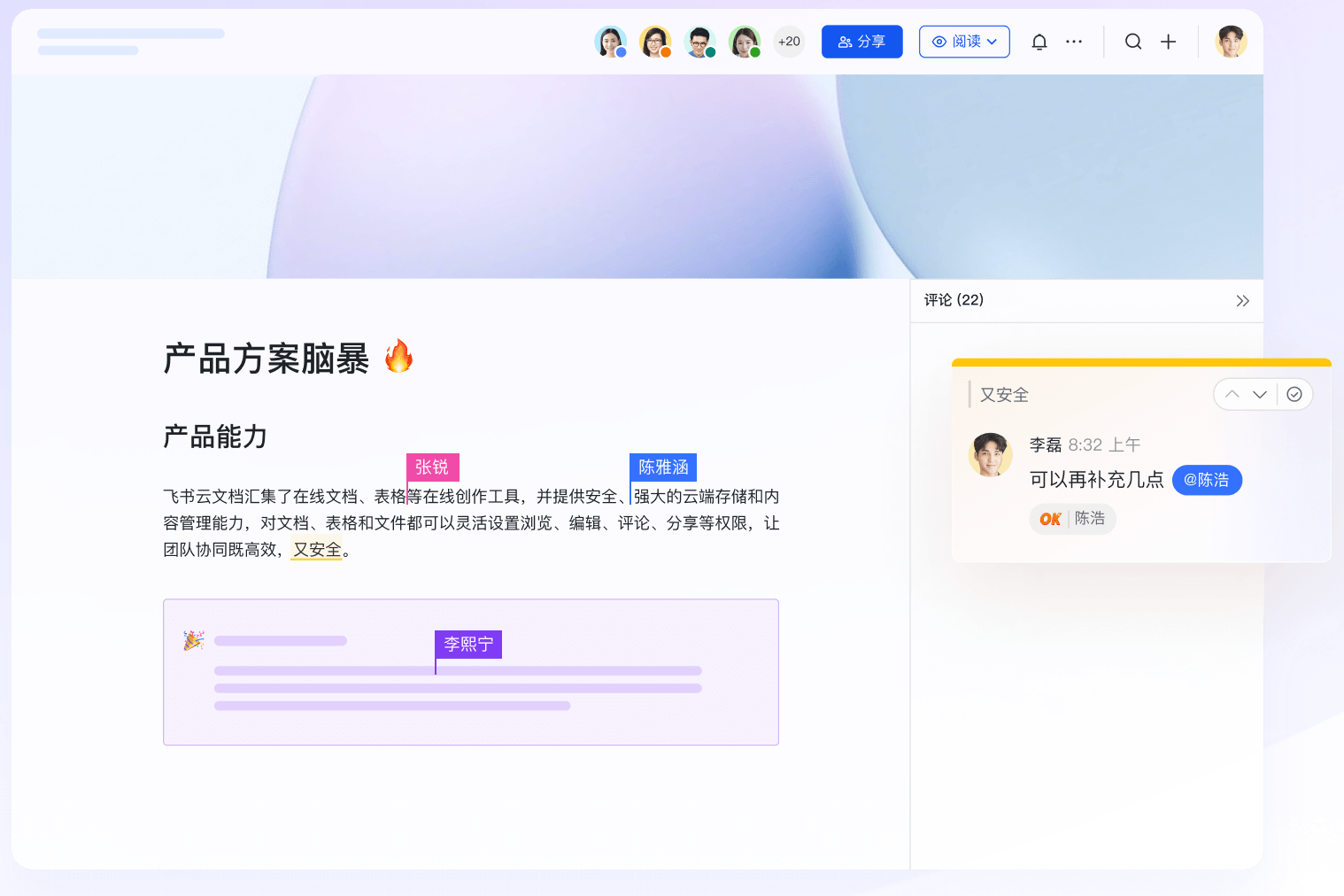Resolve the comment with checkmark icon
Screen dimensions: 1344x896
1294,394
